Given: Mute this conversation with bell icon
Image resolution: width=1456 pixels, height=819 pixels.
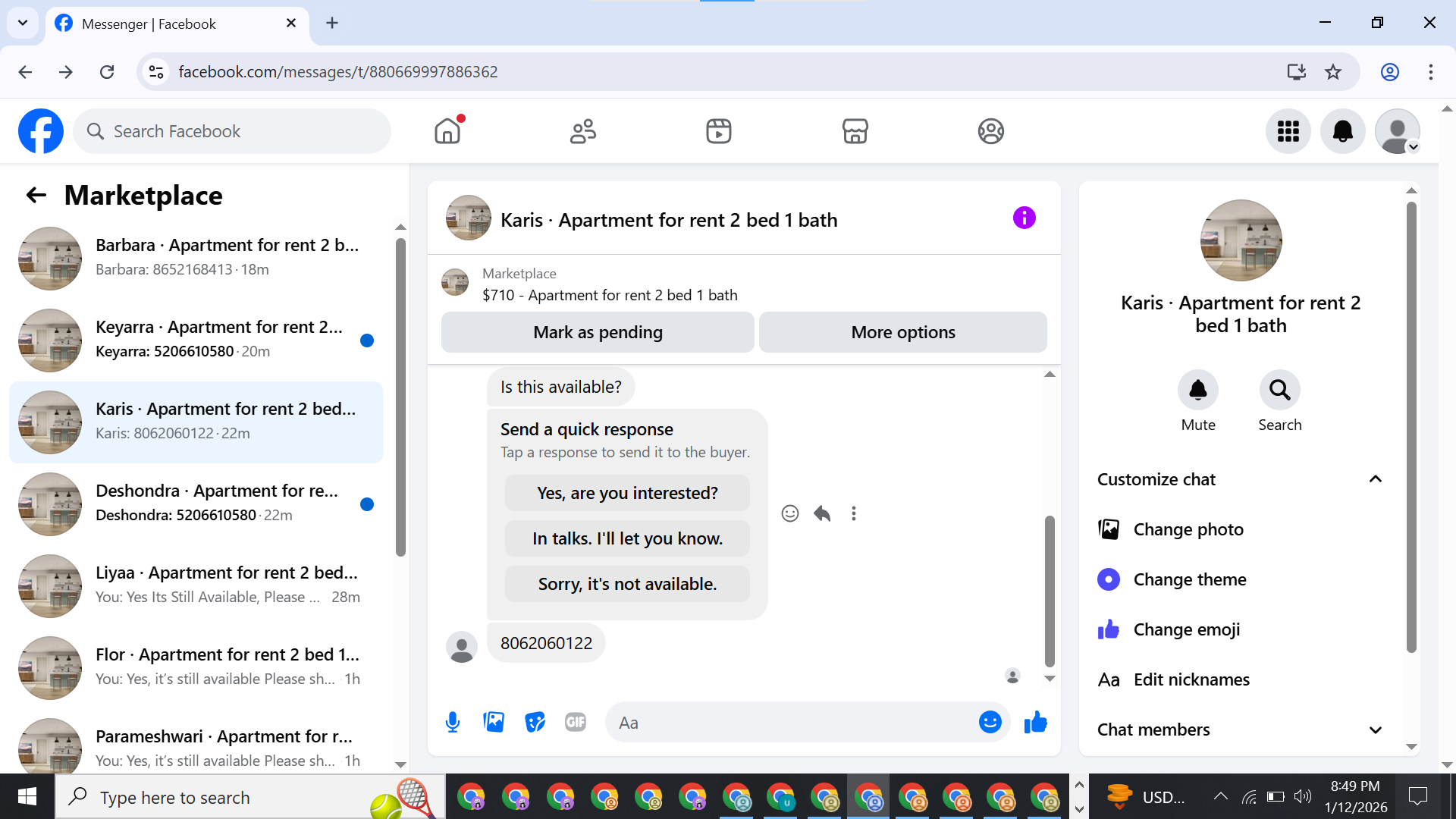Looking at the screenshot, I should 1197,390.
